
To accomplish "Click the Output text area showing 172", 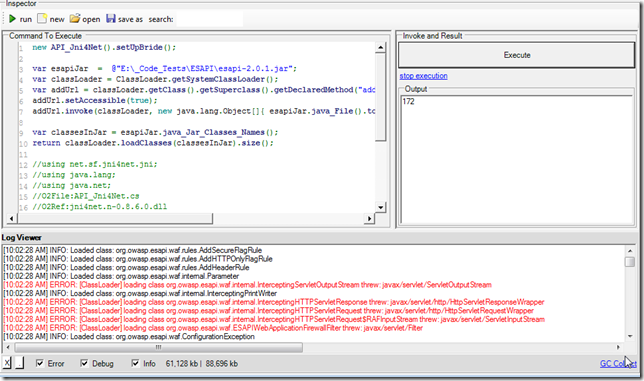I will coord(516,160).
